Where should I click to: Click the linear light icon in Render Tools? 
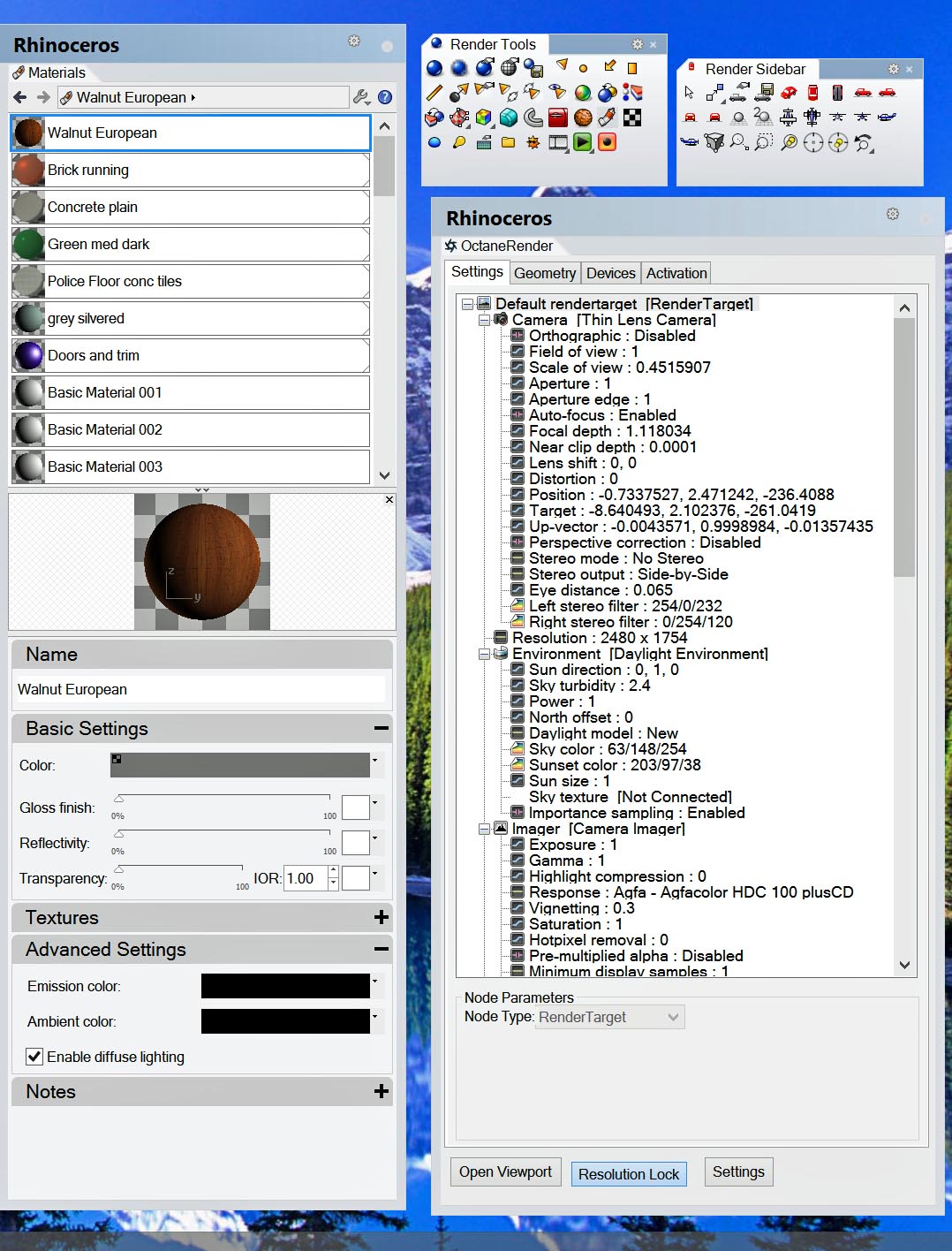click(x=434, y=92)
